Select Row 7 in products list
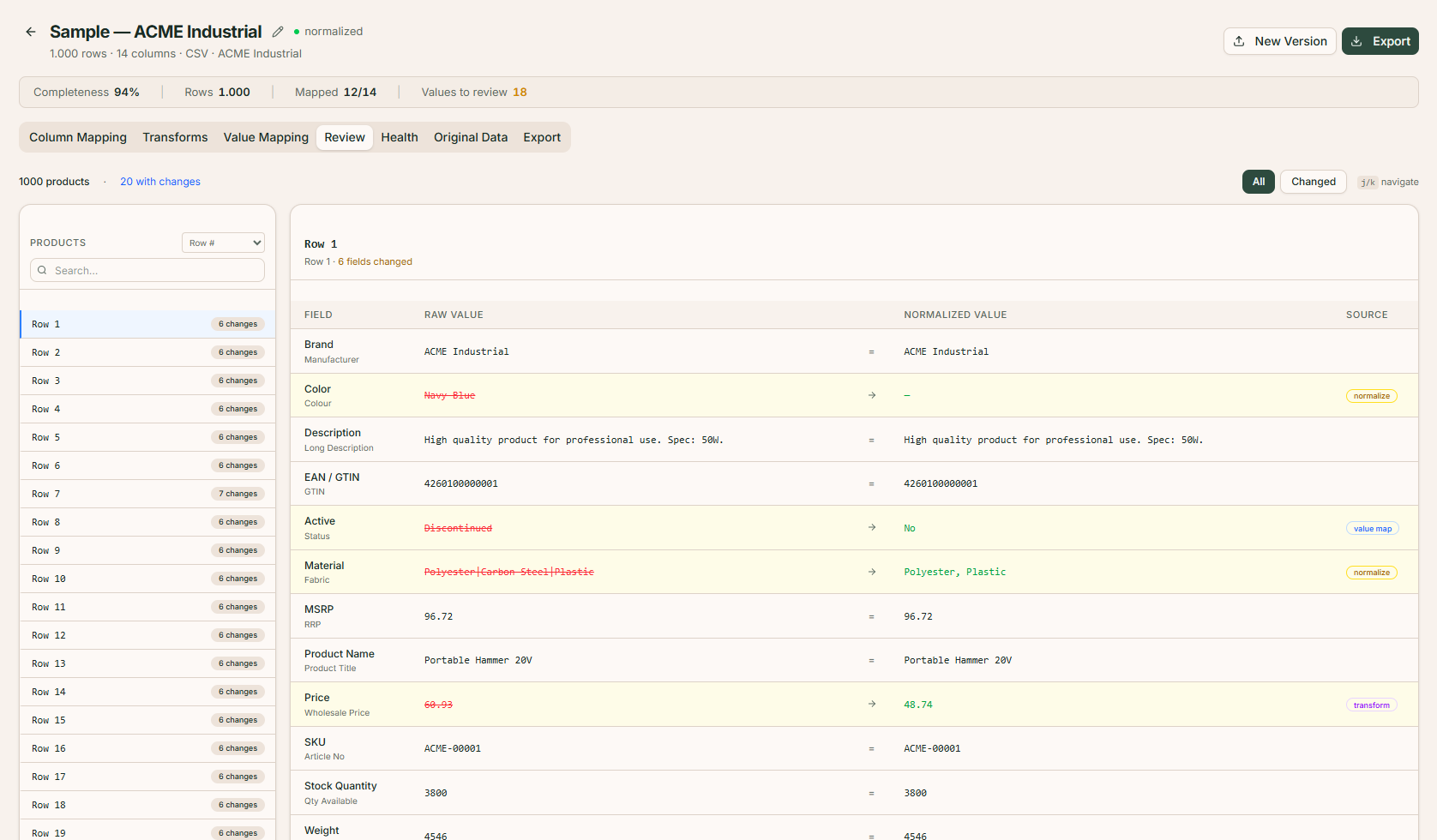Screen dimensions: 1437x840 click(147, 494)
